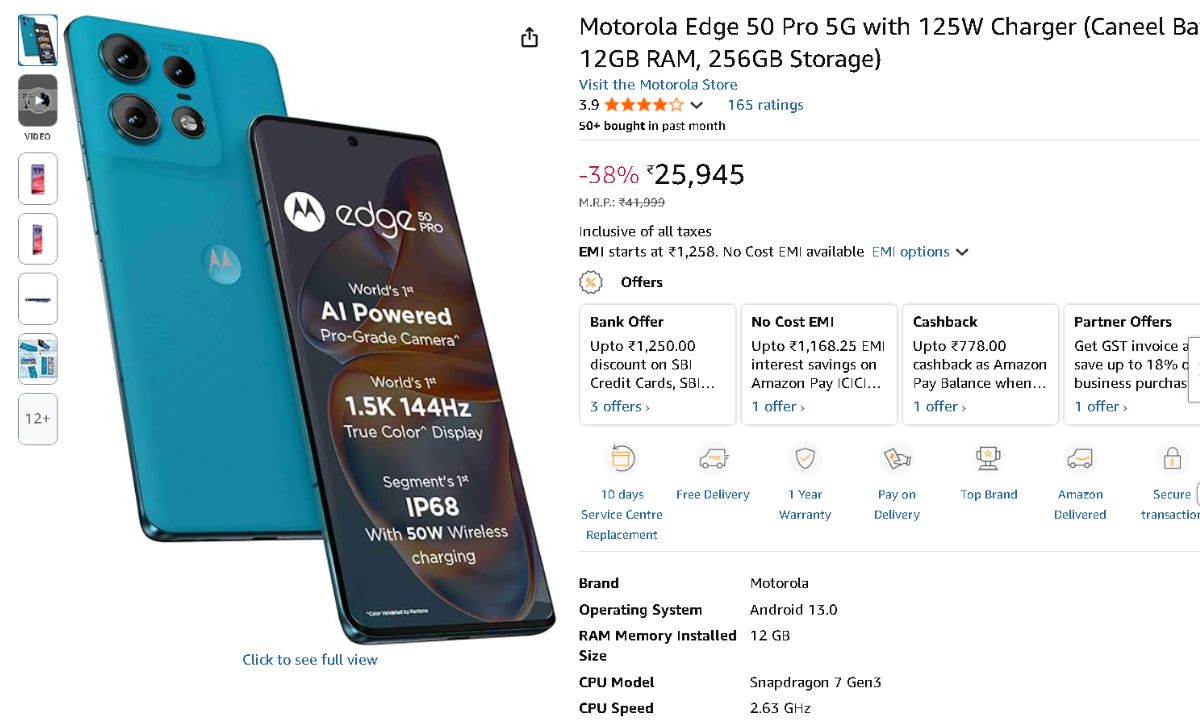This screenshot has width=1200, height=720.
Task: Open 3 offers under Bank Offer
Action: (620, 407)
